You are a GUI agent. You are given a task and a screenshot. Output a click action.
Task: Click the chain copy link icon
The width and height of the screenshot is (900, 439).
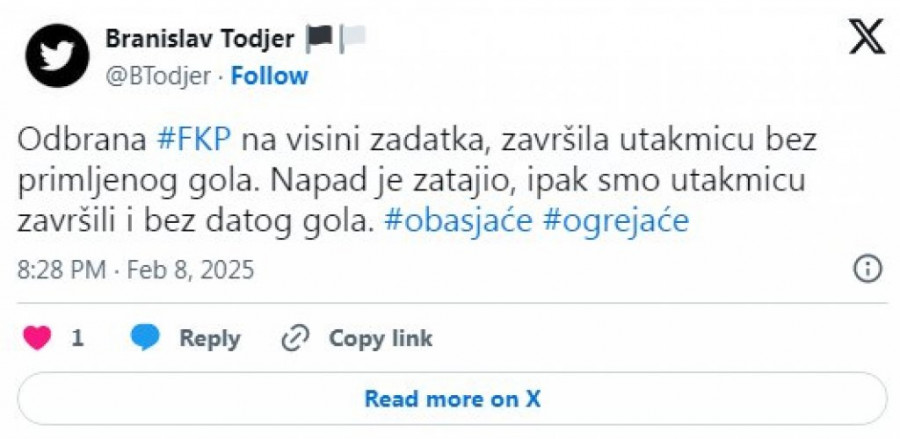[295, 339]
